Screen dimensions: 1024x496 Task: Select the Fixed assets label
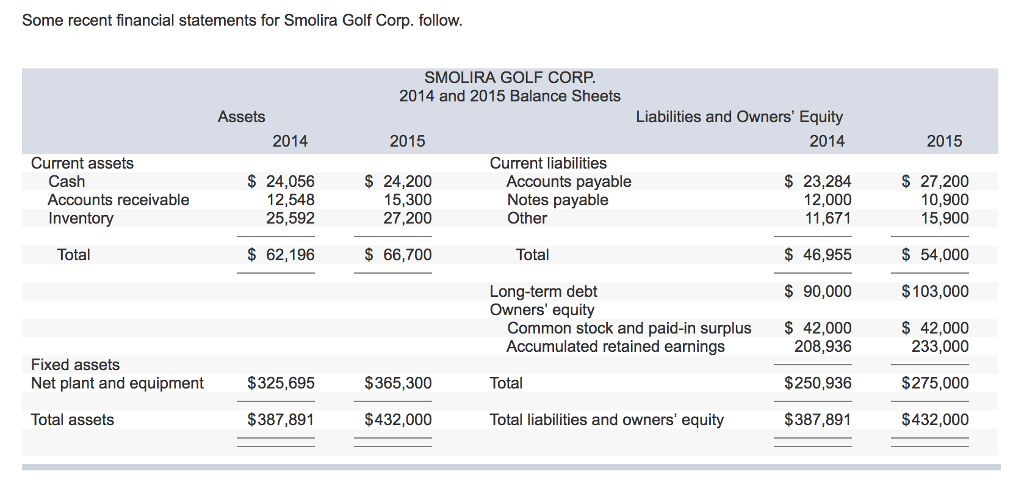pos(76,364)
